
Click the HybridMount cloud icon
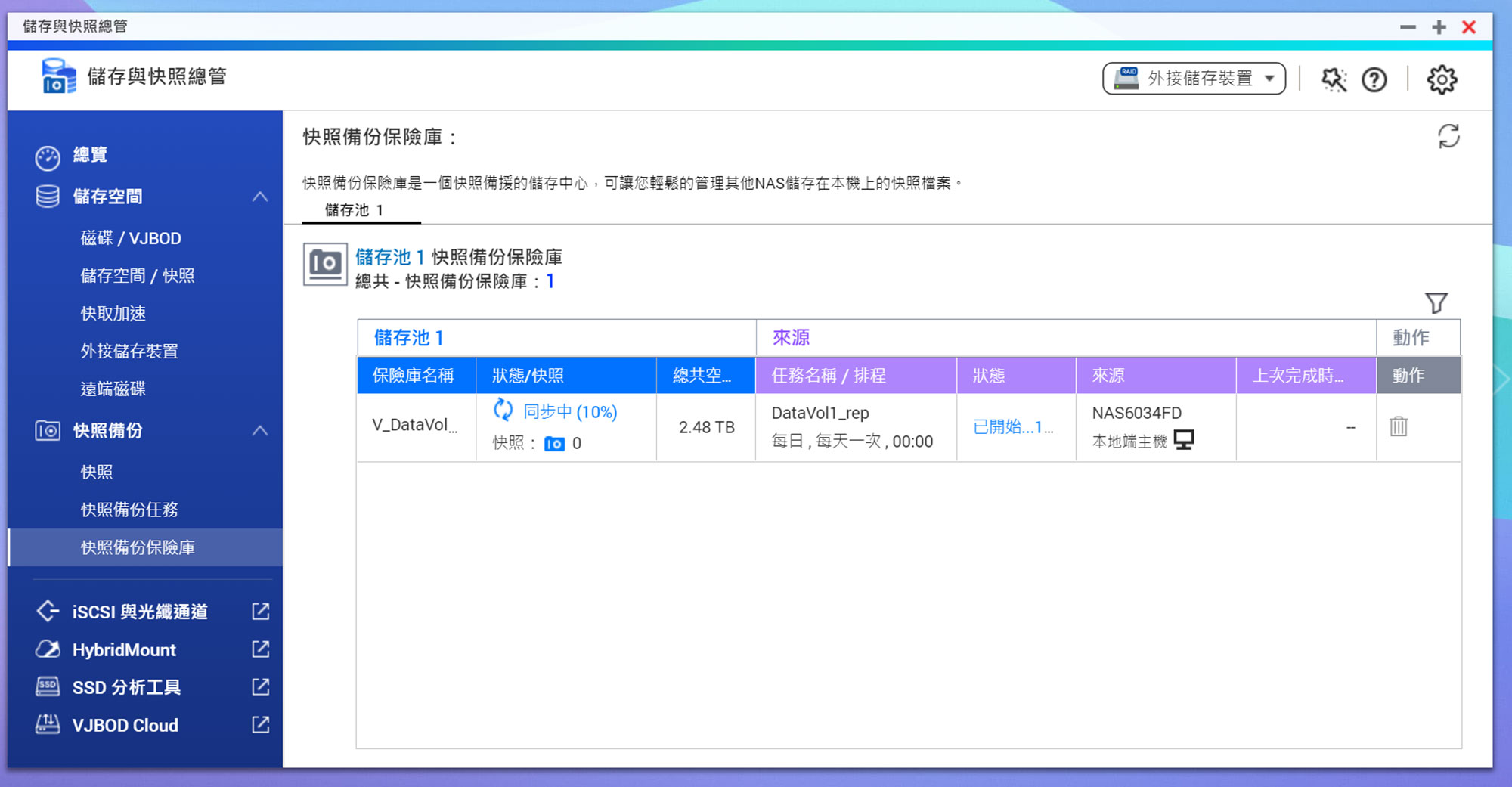click(48, 649)
